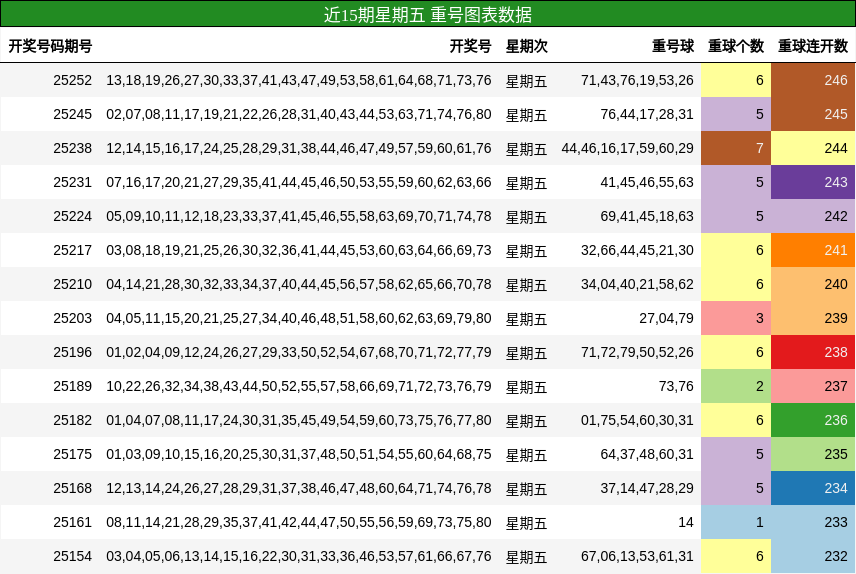Click the brown 重球个数 cell showing 7
The height and width of the screenshot is (574, 856).
coord(736,148)
